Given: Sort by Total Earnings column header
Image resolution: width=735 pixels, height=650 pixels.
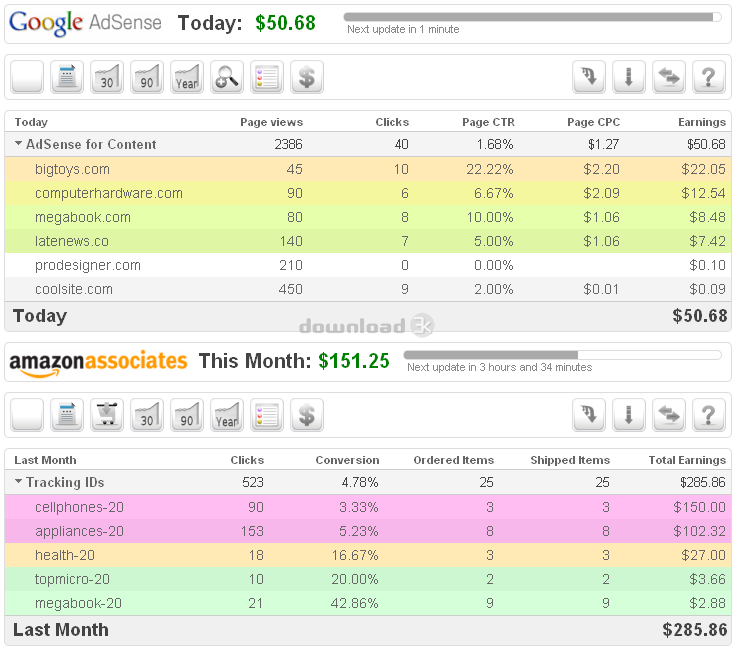Looking at the screenshot, I should pos(687,460).
